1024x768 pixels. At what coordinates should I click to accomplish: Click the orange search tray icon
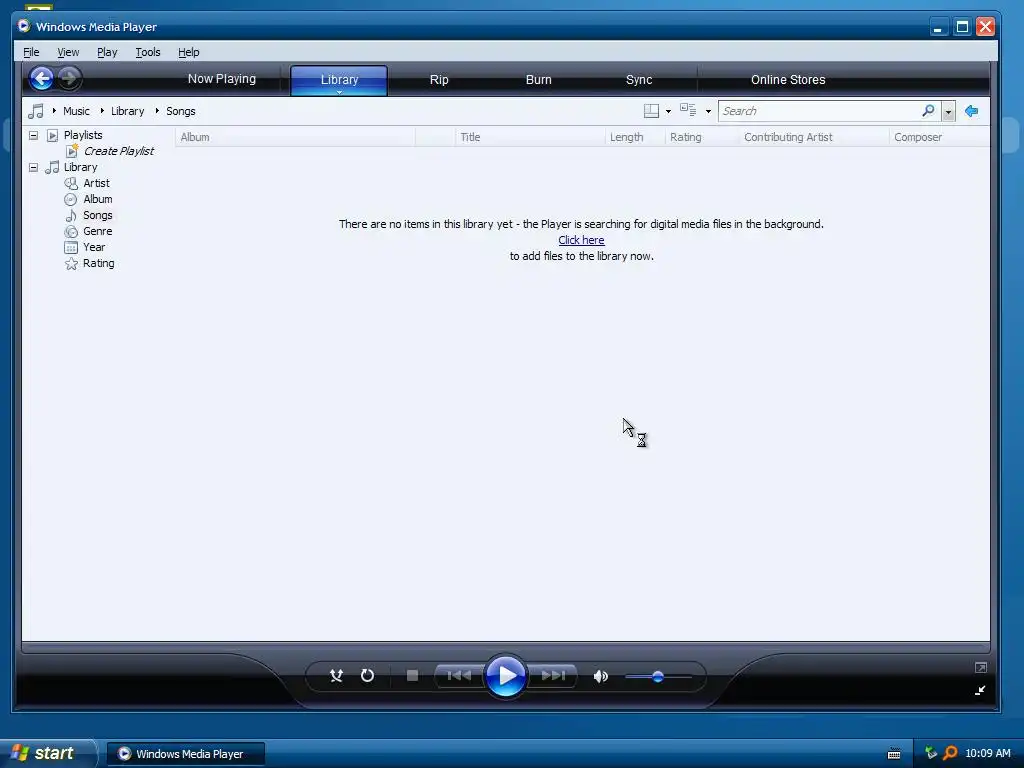coord(950,753)
